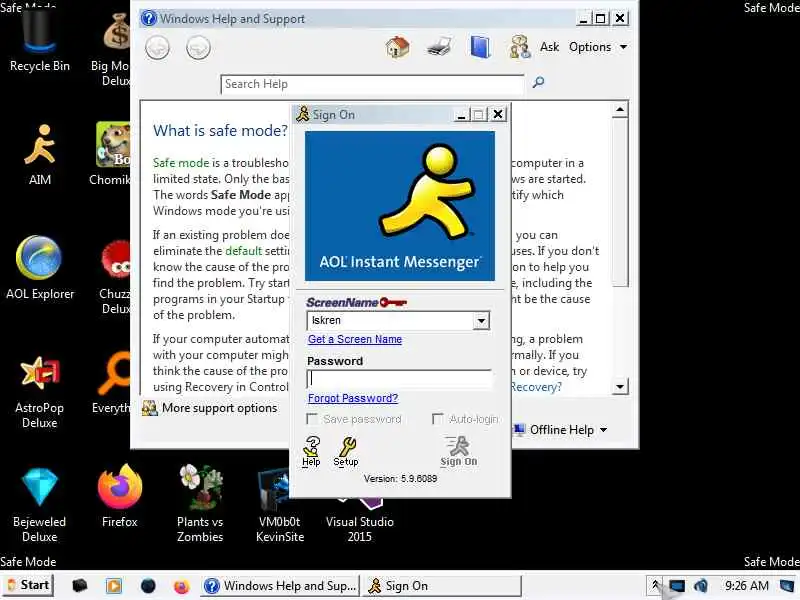Select the Recycle Bin desktop icon
The height and width of the screenshot is (600, 800).
tap(39, 41)
